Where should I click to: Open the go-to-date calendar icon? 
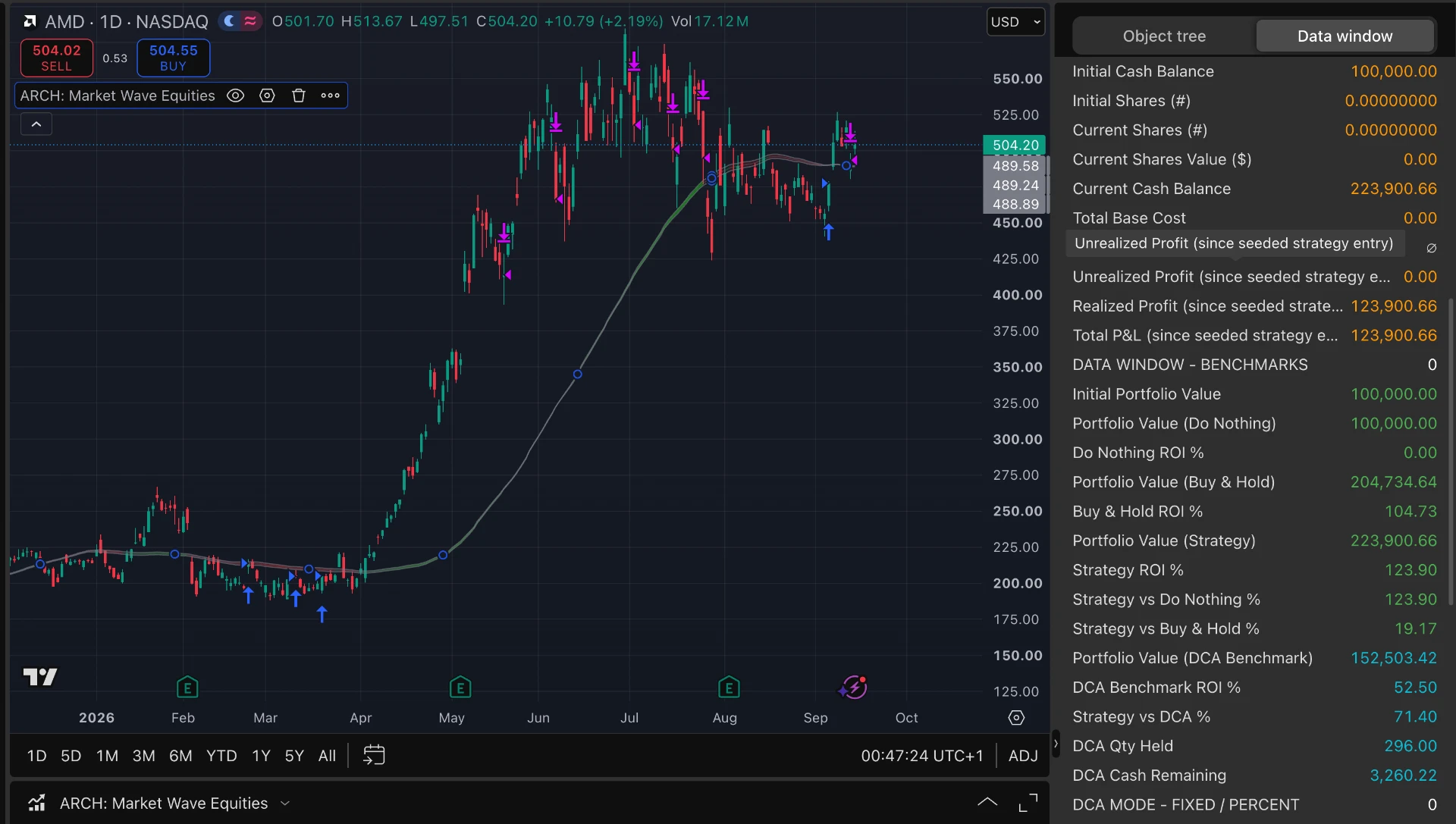(x=374, y=755)
